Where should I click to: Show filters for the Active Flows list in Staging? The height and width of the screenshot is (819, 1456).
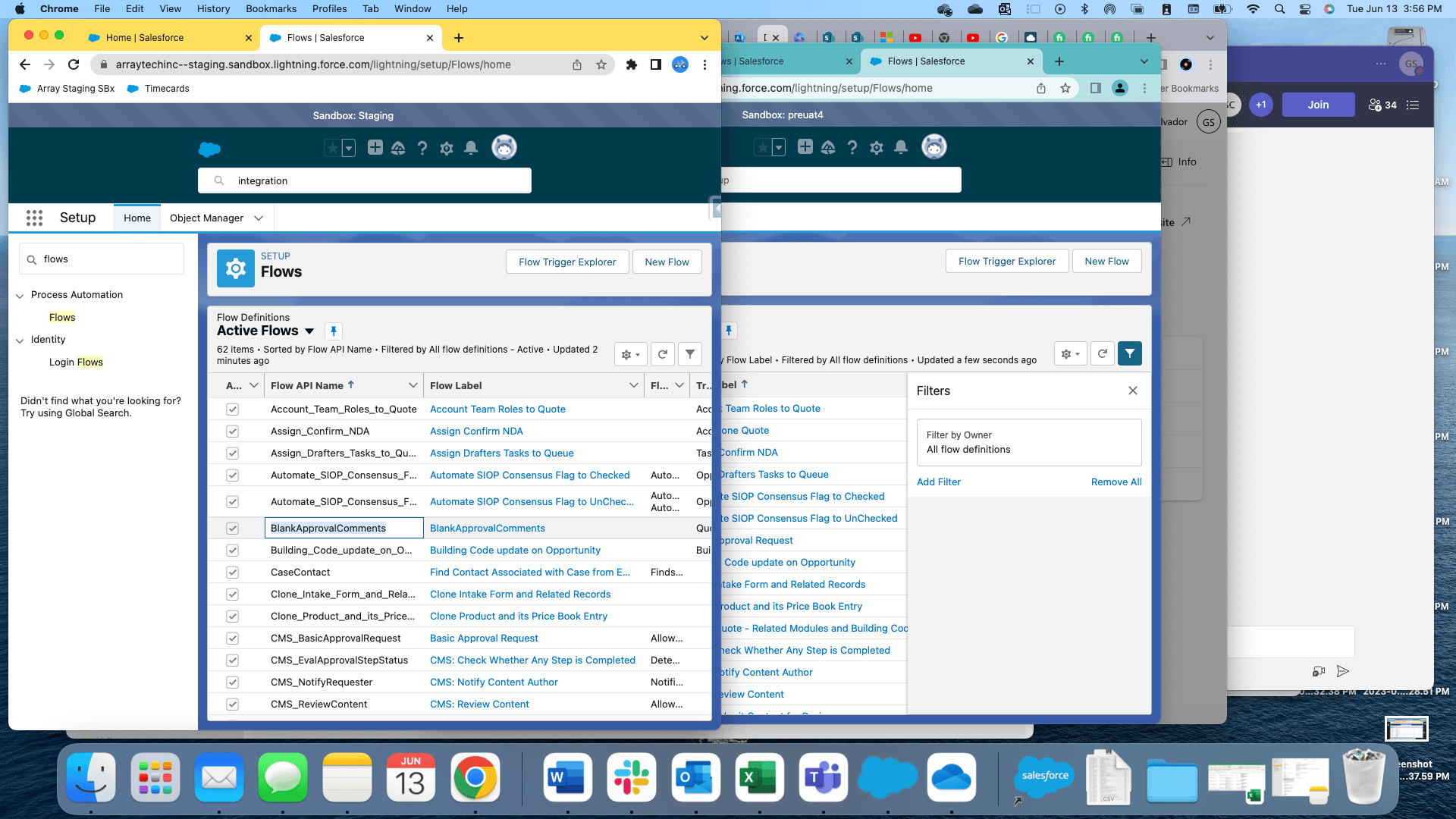(x=690, y=354)
